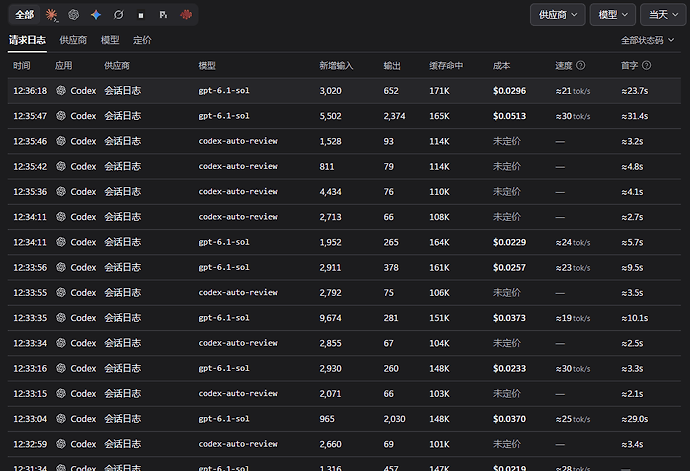Filter by the OpenAI Codex knot icon
The width and height of the screenshot is (690, 471).
pos(73,15)
